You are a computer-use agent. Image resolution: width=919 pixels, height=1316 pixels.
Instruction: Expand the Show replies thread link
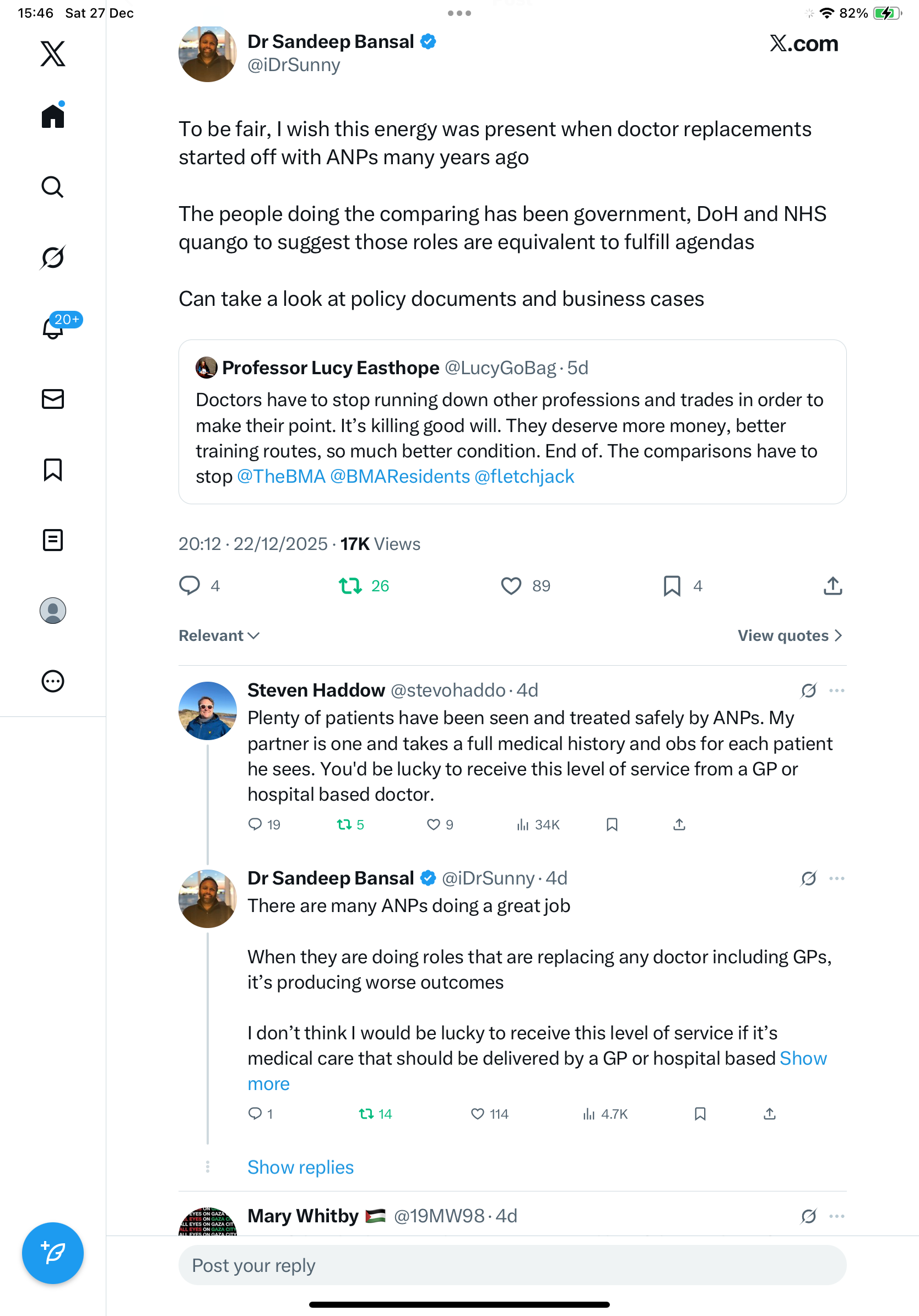[300, 1167]
